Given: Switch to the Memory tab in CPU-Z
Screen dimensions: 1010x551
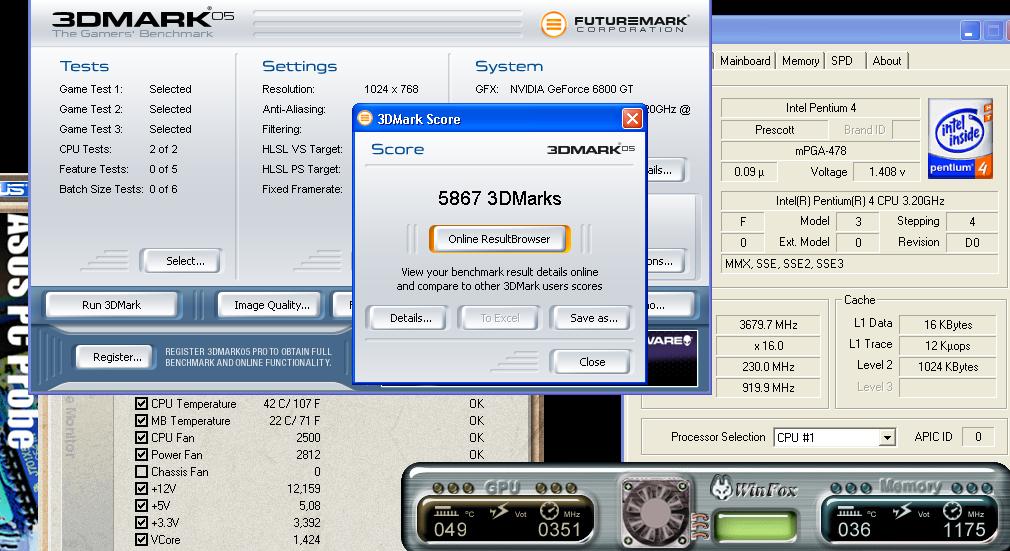Looking at the screenshot, I should pos(800,61).
